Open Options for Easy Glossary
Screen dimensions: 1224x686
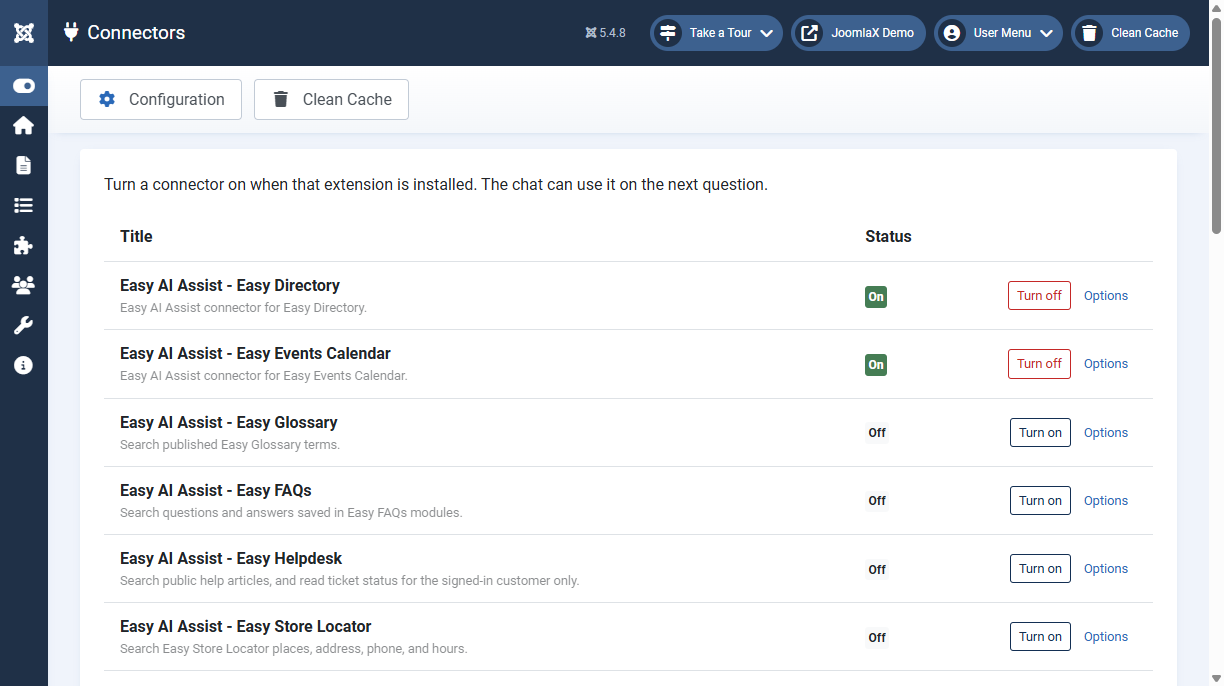click(1106, 433)
